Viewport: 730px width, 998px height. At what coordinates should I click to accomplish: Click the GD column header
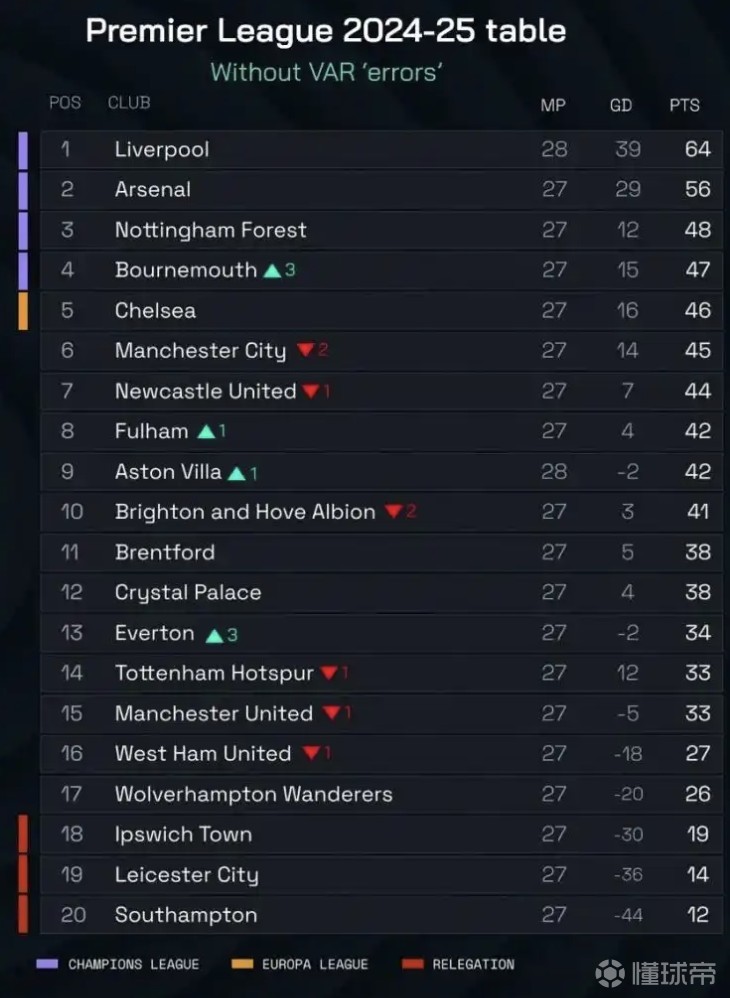click(621, 105)
